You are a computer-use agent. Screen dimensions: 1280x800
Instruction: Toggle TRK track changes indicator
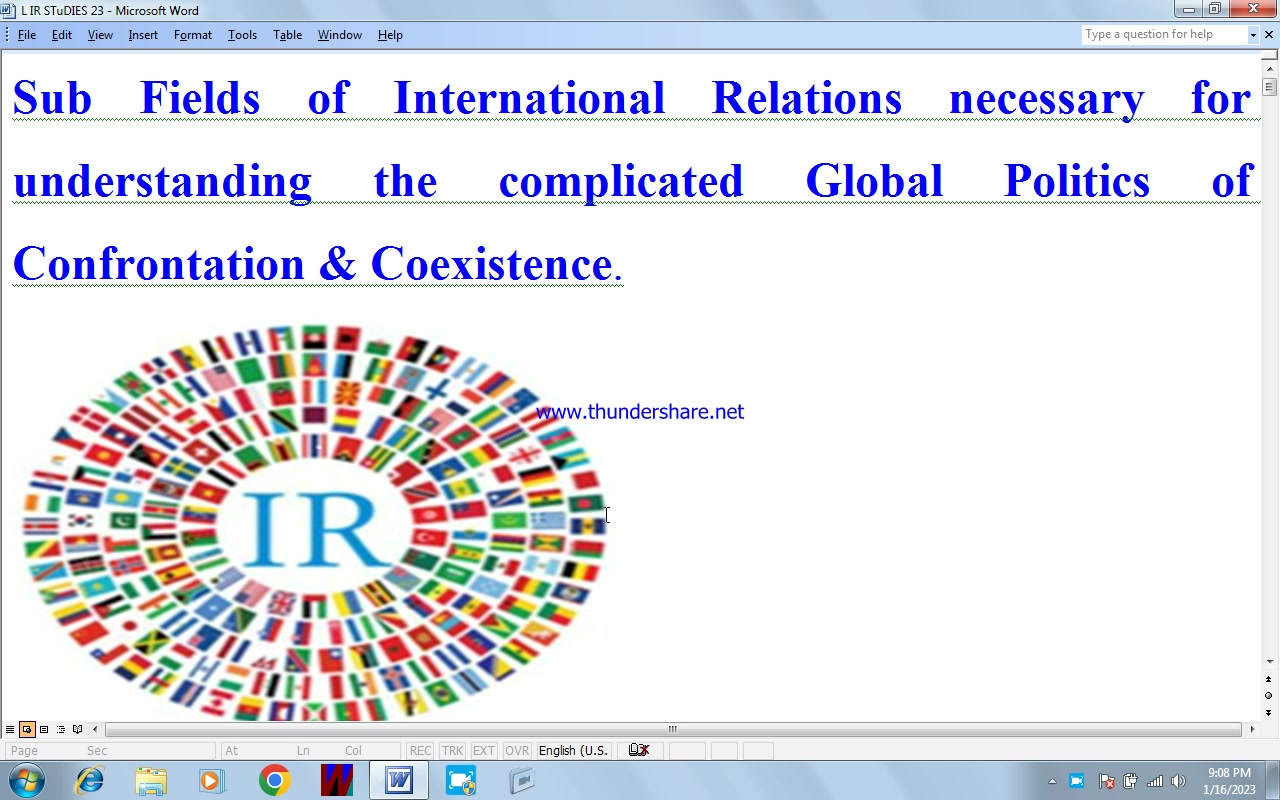coord(452,750)
